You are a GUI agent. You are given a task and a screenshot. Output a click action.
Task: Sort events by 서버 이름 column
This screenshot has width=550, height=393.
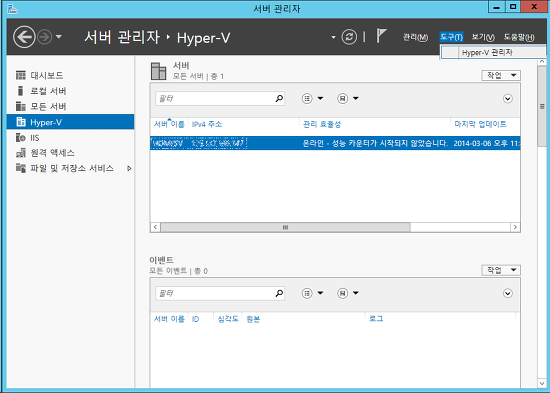coord(169,319)
